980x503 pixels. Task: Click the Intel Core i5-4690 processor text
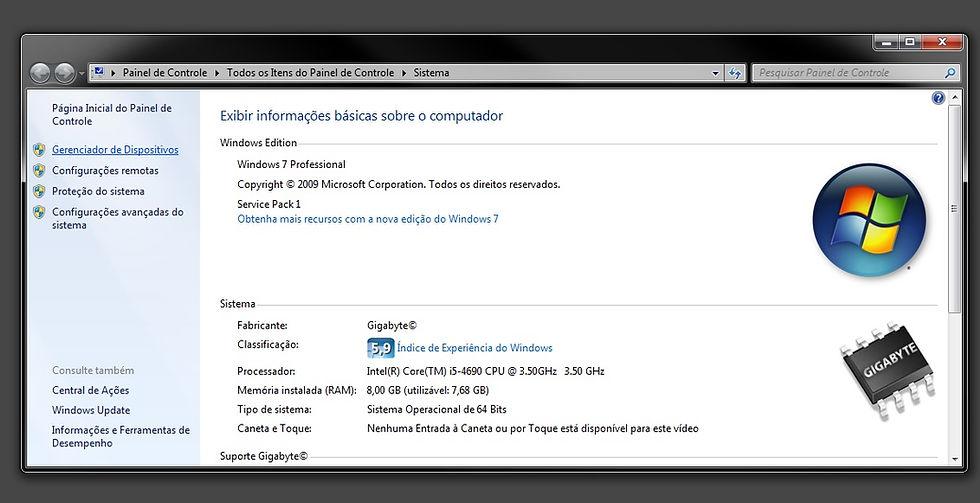click(x=486, y=371)
